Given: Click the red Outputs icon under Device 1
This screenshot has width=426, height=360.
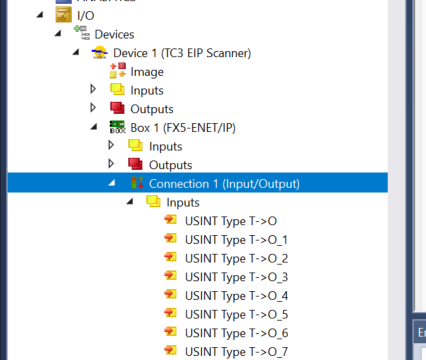Looking at the screenshot, I should tap(117, 108).
